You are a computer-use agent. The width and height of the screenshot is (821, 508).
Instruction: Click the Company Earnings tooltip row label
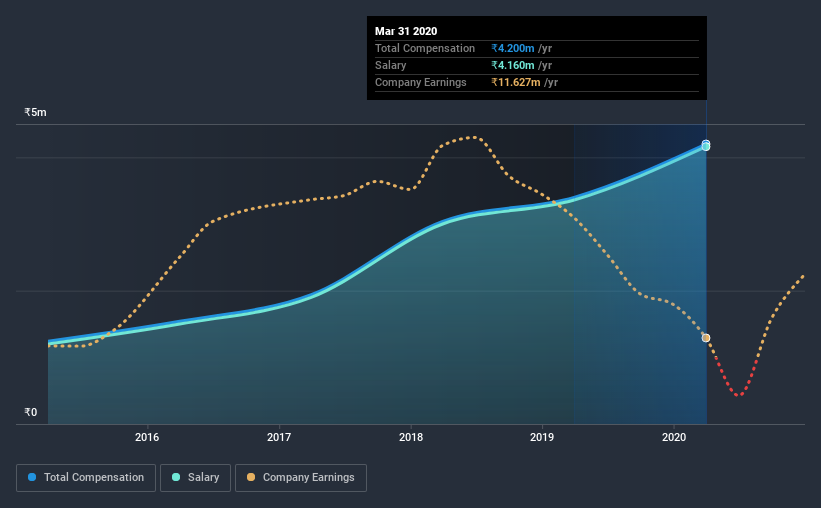click(x=420, y=82)
